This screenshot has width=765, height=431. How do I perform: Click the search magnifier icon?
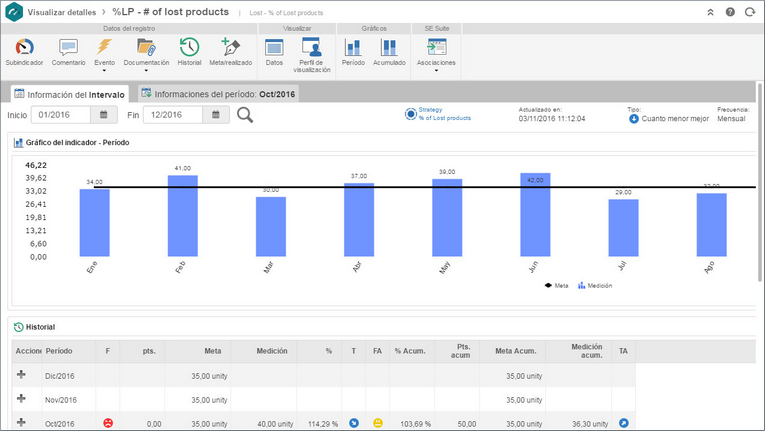(x=245, y=115)
